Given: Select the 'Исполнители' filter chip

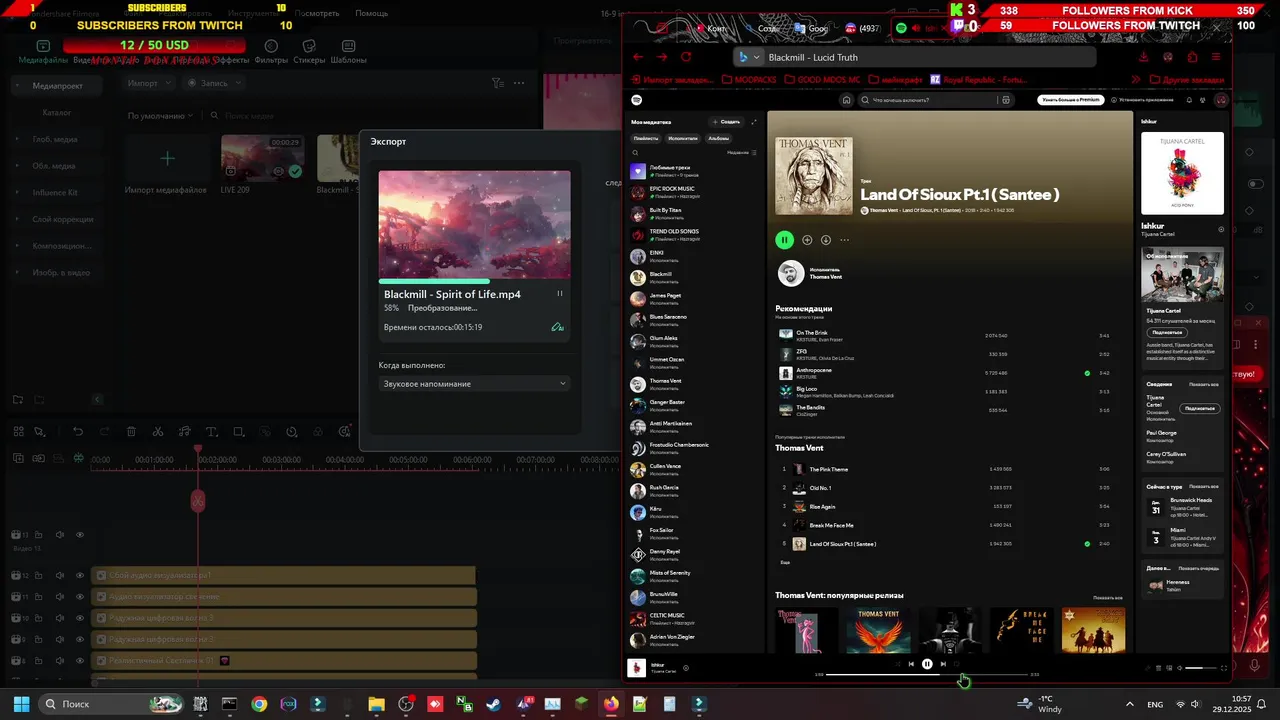Looking at the screenshot, I should point(683,138).
